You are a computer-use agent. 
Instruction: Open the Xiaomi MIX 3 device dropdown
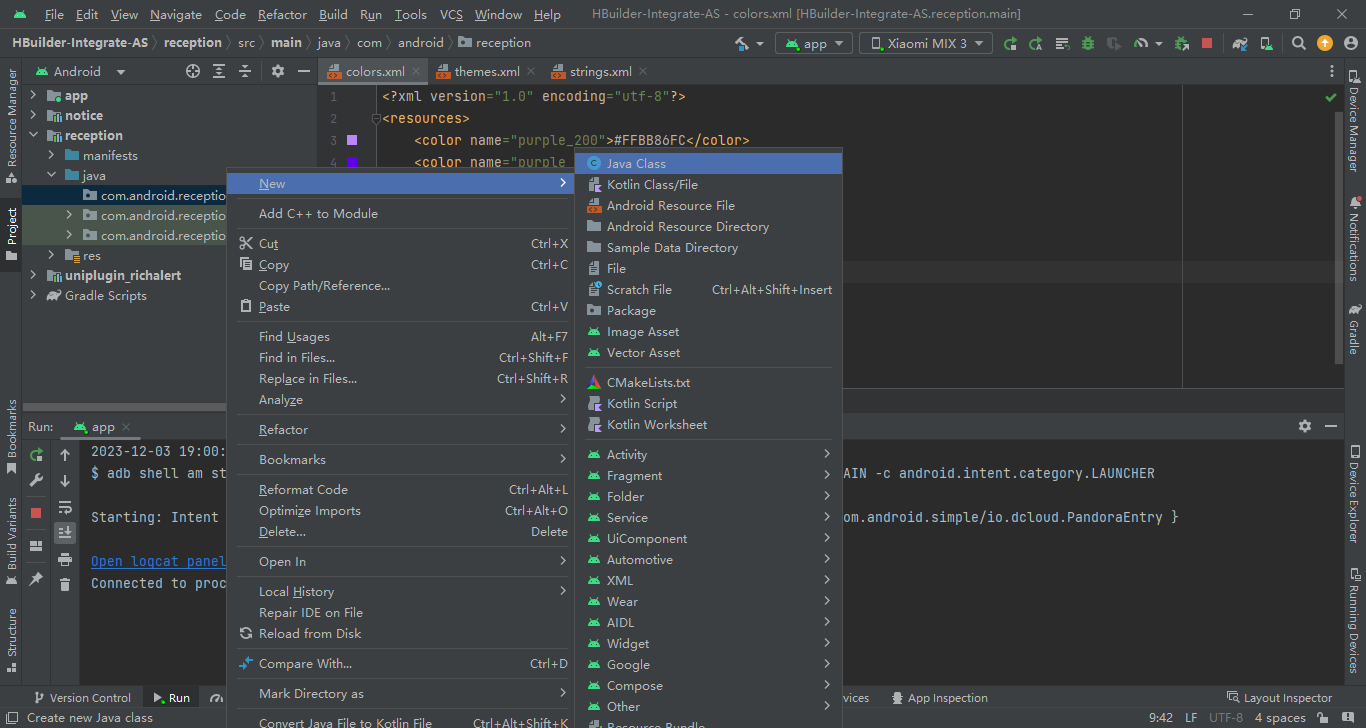(x=927, y=43)
